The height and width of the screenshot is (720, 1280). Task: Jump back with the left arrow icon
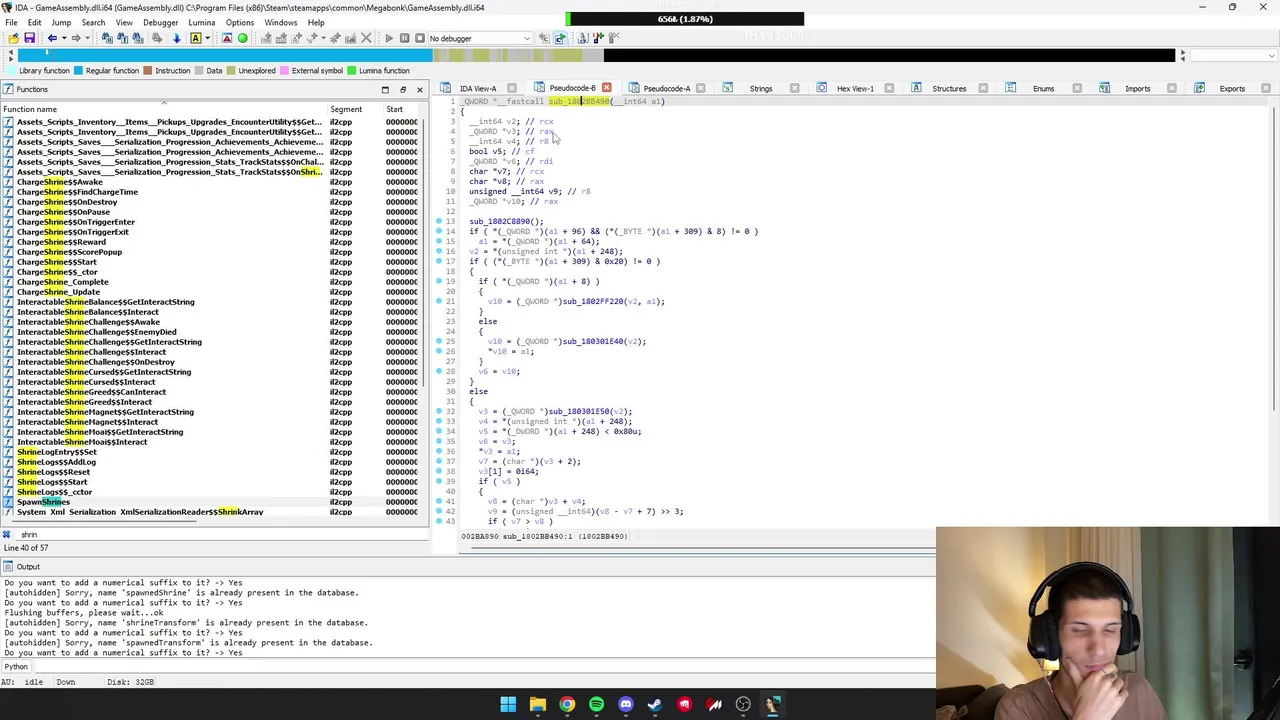point(52,38)
